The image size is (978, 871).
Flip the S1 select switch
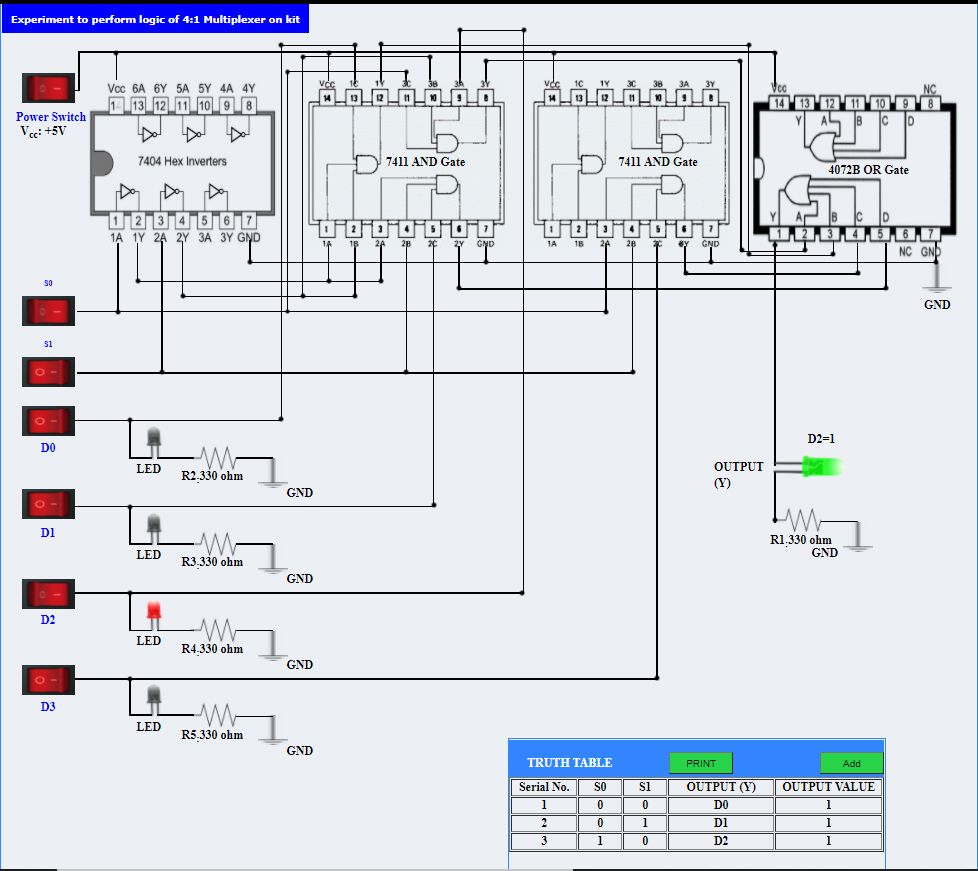47,371
